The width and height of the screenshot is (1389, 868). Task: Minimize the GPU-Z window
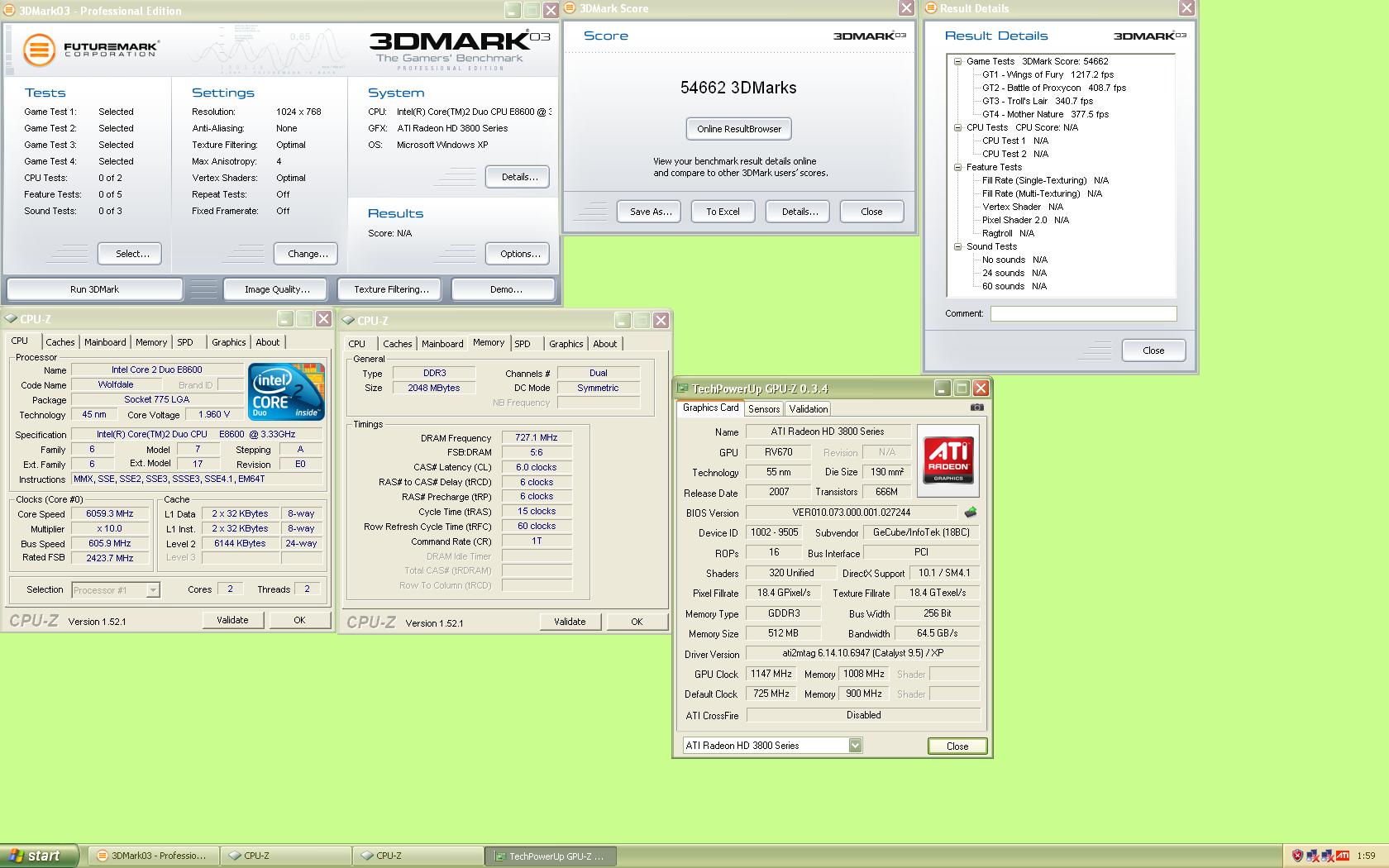point(943,389)
